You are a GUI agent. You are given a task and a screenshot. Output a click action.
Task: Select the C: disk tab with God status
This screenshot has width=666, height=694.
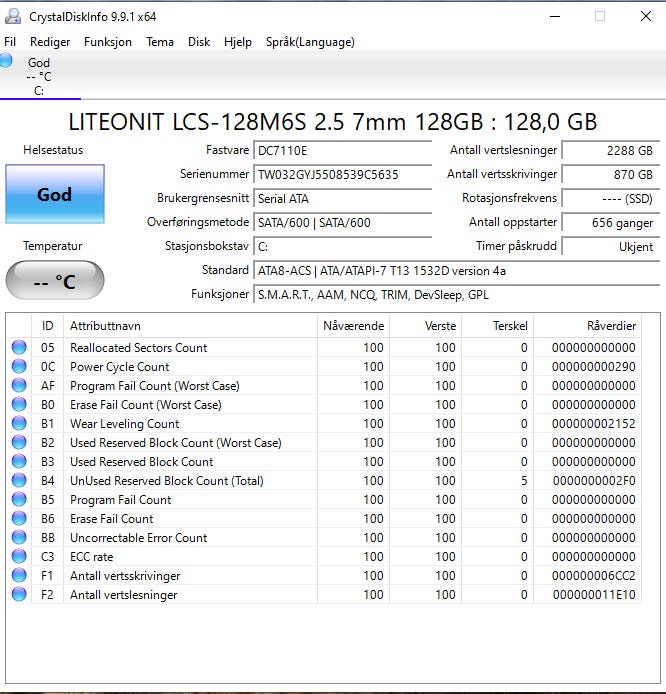[39, 76]
